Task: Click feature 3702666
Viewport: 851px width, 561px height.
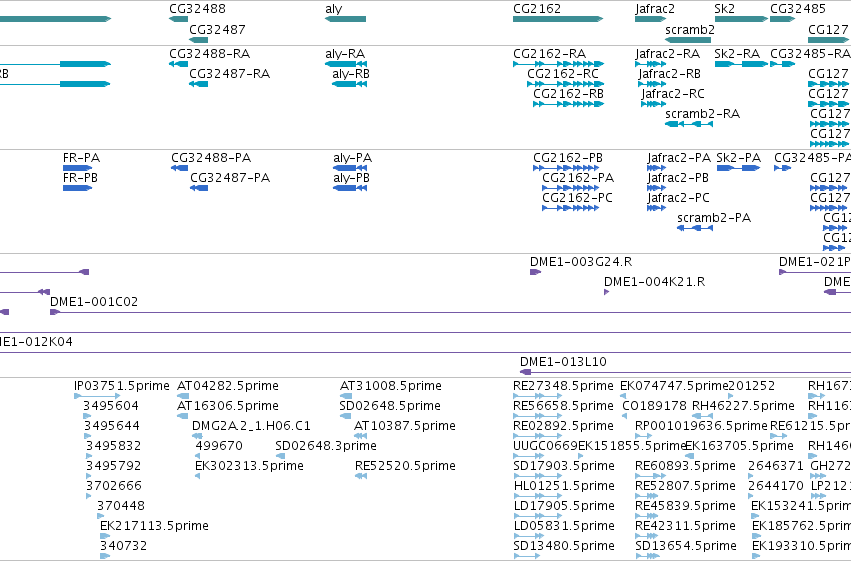Action: 88,497
